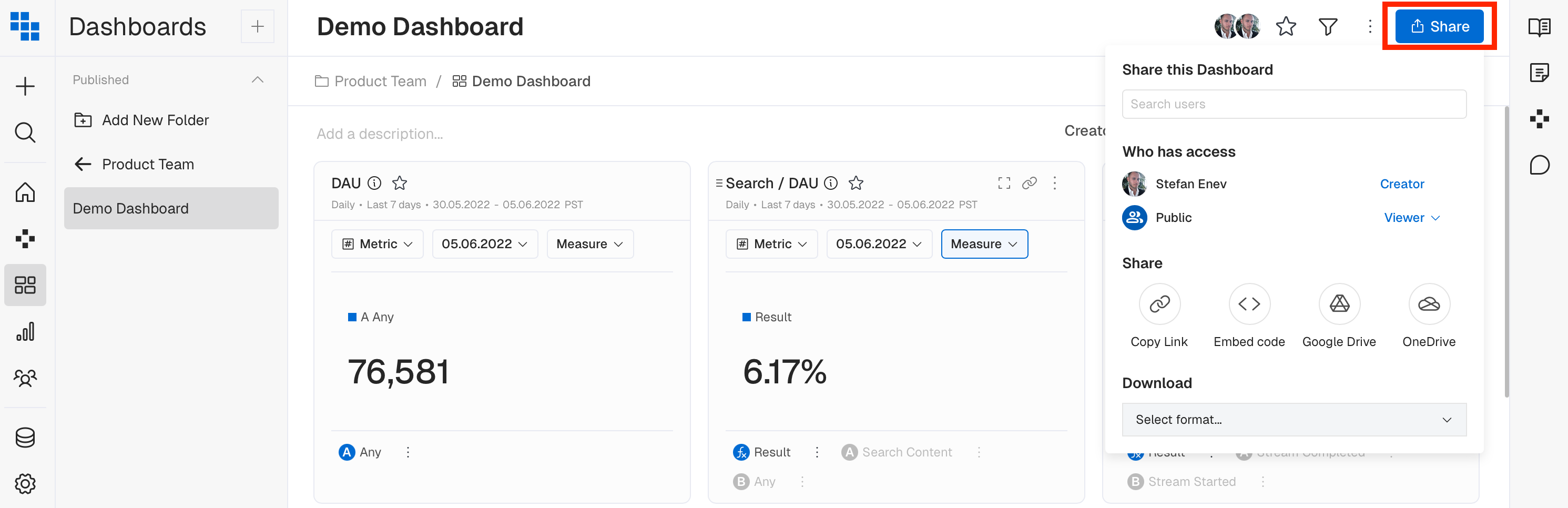Open options next to Result in Search / DAU
This screenshot has height=508, width=1568.
(x=817, y=452)
